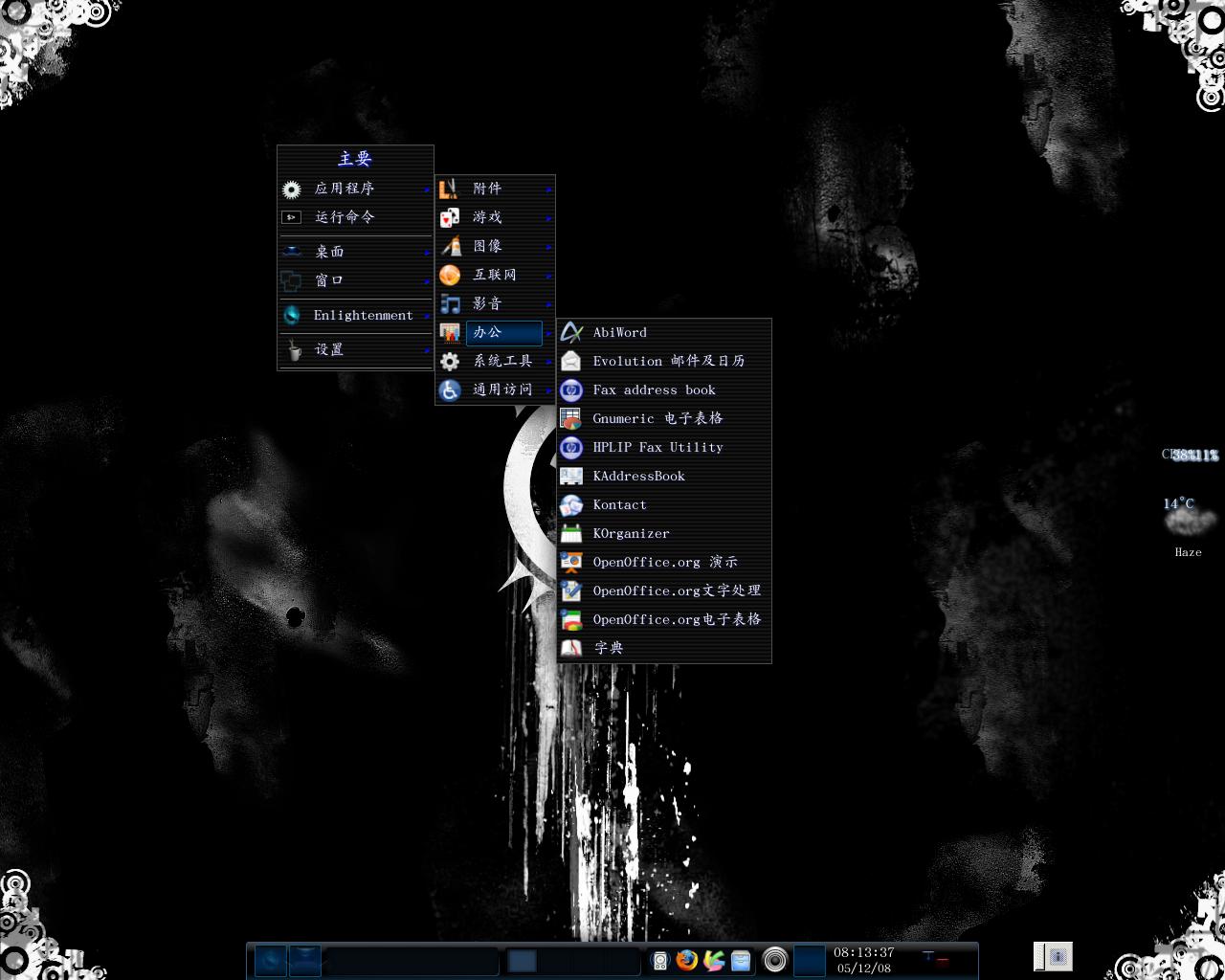Launch Gnumeric 电子表格 spreadsheet
1225x980 pixels.
pyautogui.click(x=664, y=418)
